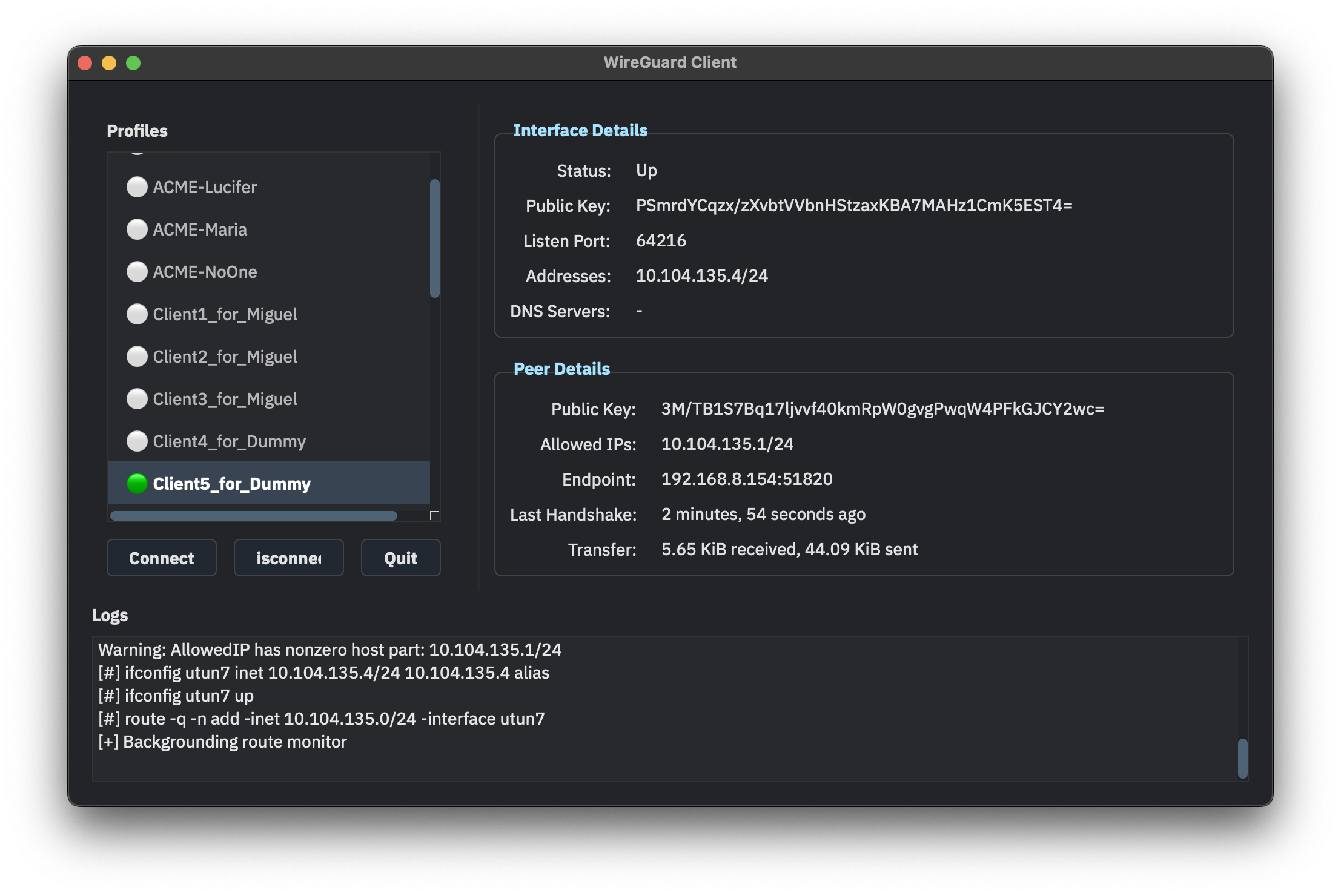
Task: Minimize the window with the yellow button
Action: point(109,63)
